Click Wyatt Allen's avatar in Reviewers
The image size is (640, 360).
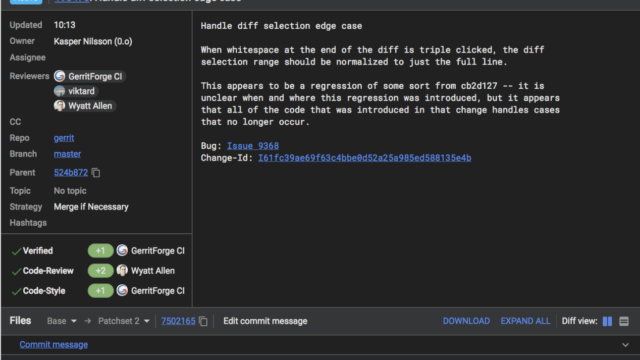(x=60, y=106)
